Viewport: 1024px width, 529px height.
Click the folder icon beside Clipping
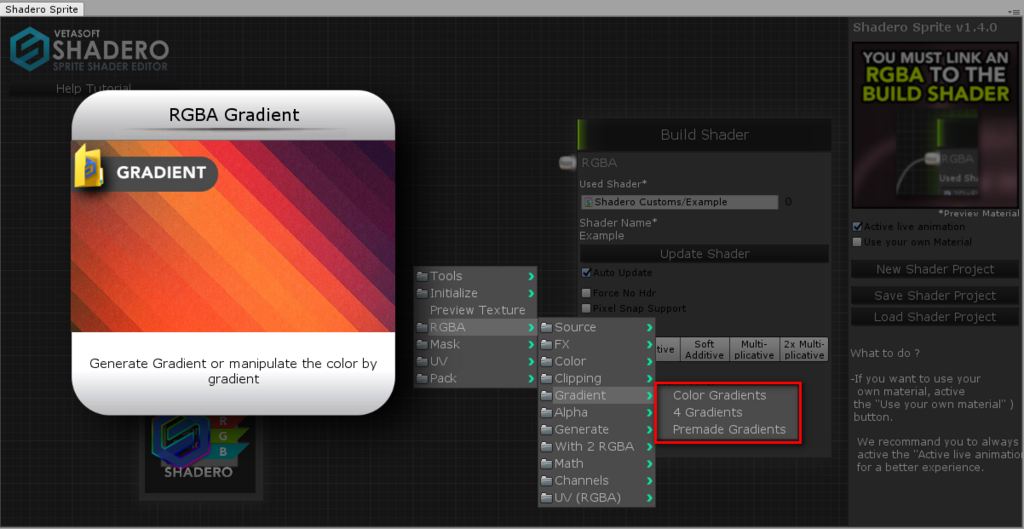[547, 378]
